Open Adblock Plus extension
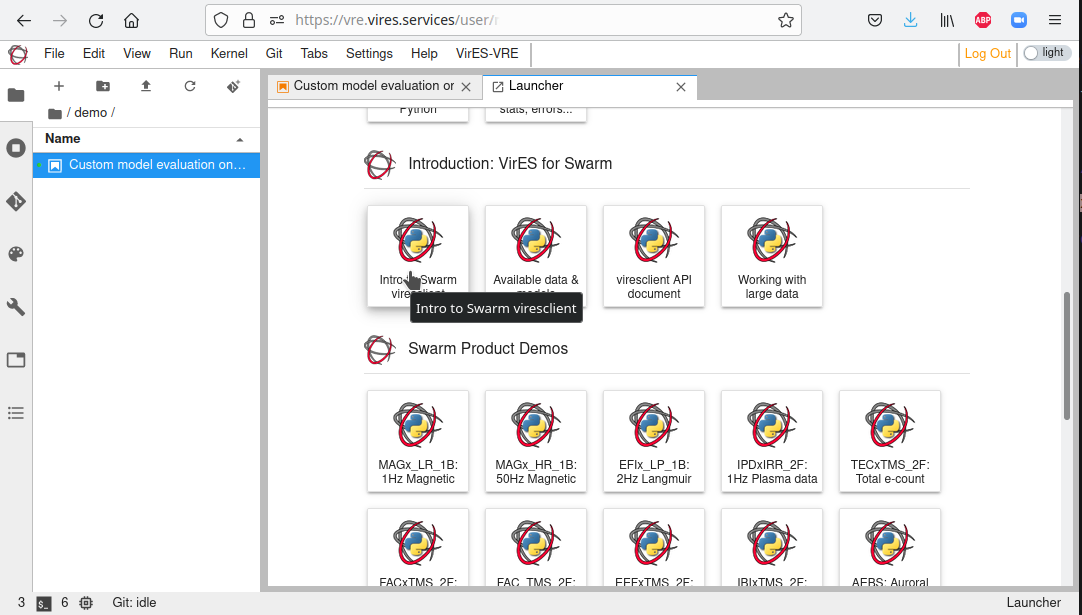 coord(983,21)
